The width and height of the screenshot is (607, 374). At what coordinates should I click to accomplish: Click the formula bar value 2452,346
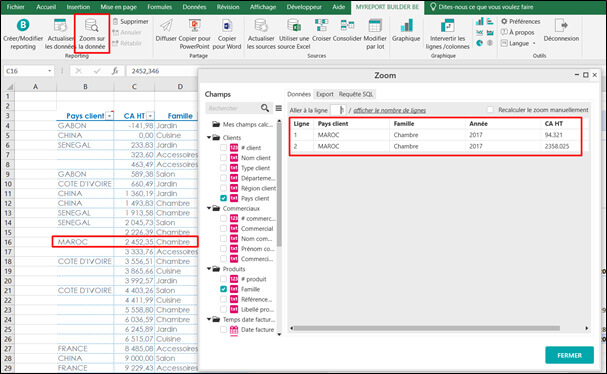(x=145, y=71)
